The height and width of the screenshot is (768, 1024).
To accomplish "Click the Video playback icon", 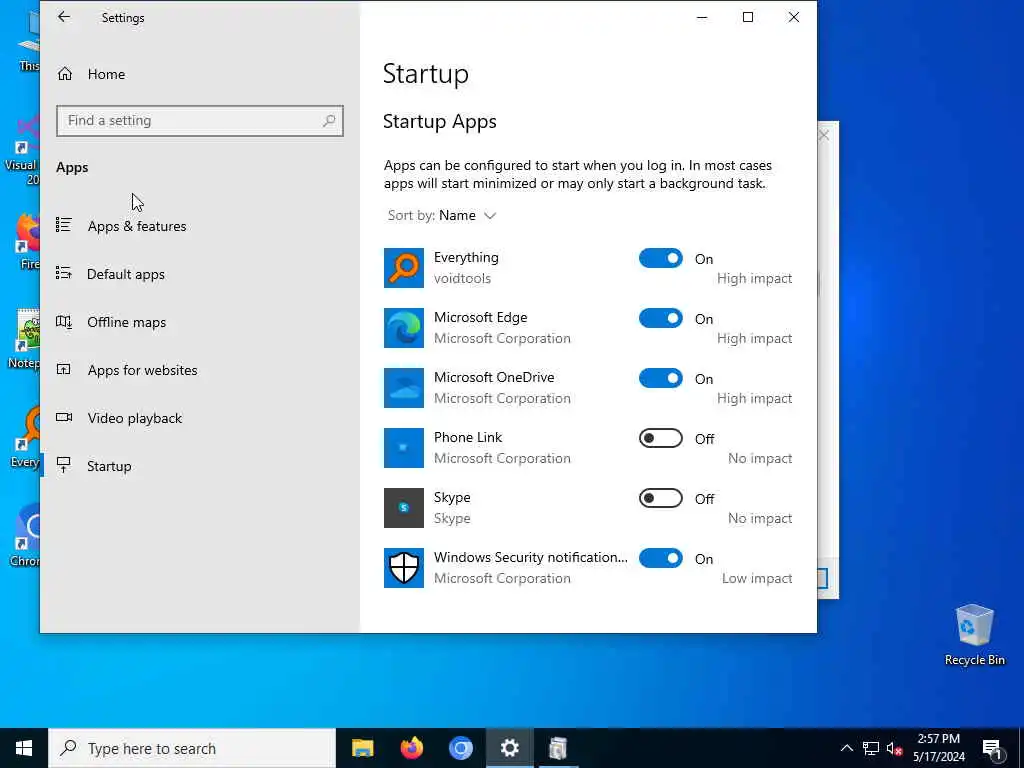I will [63, 417].
